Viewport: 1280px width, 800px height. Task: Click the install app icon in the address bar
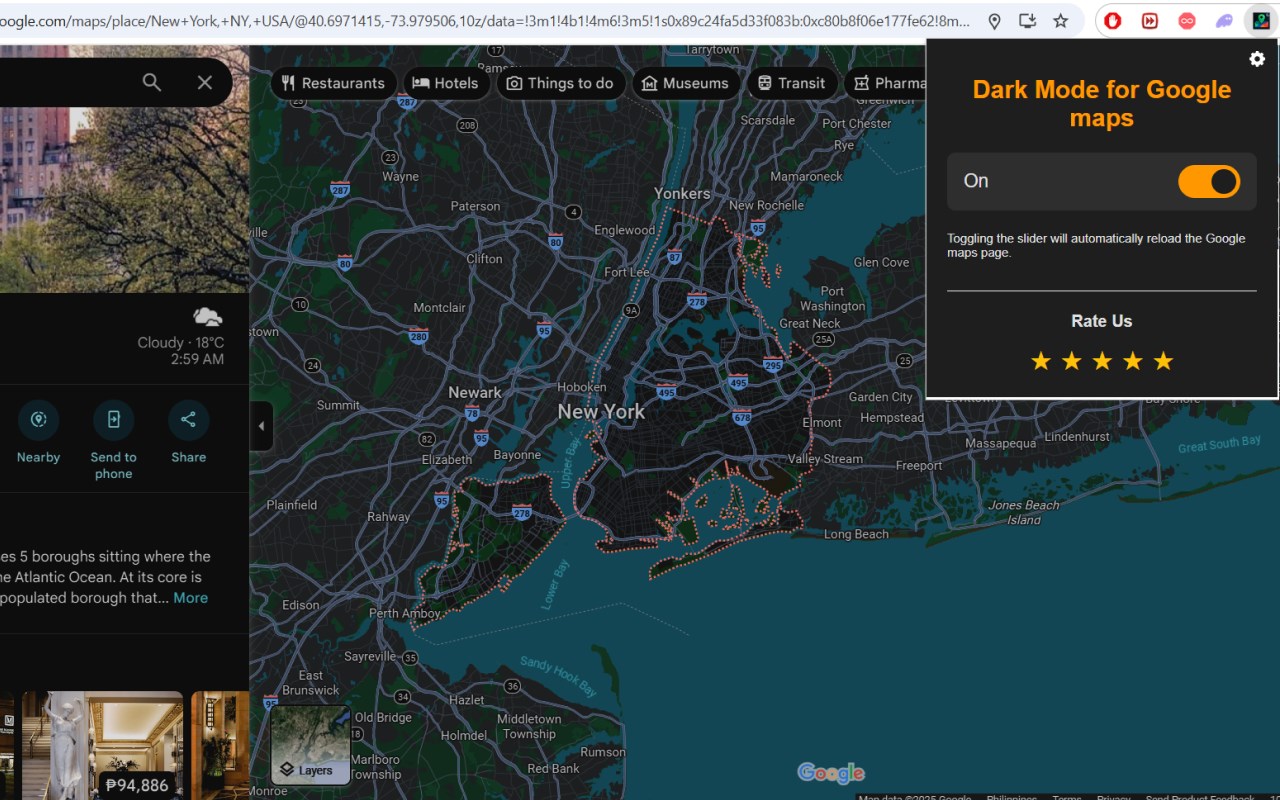coord(1027,21)
